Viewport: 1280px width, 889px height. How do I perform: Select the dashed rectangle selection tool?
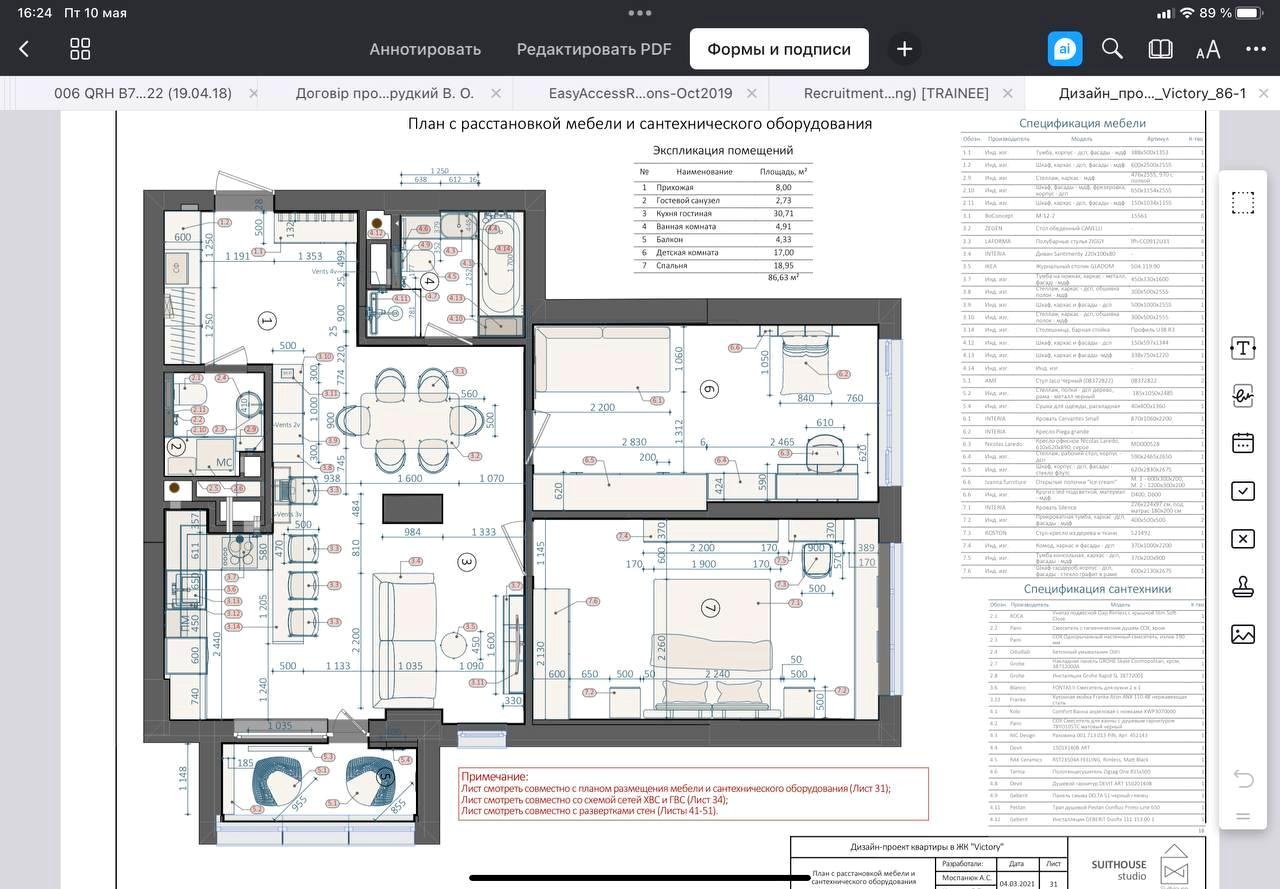[1242, 203]
